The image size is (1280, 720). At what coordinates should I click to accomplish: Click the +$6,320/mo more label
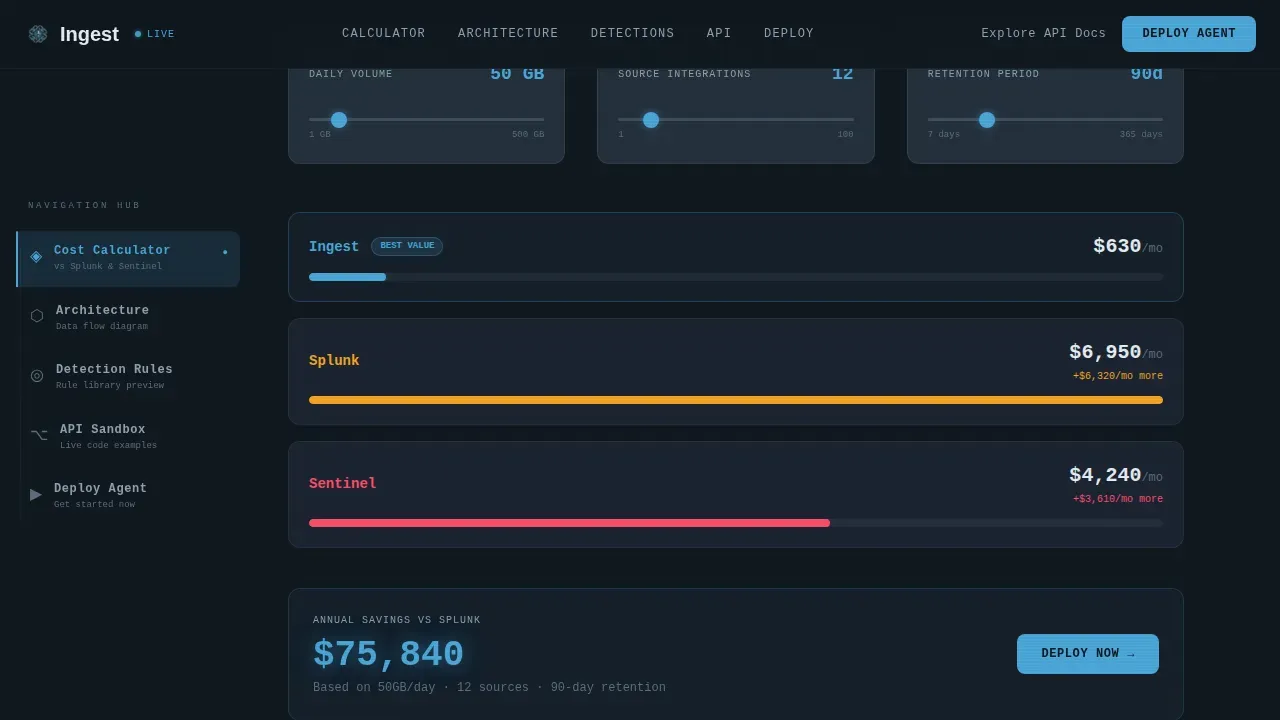(x=1118, y=376)
